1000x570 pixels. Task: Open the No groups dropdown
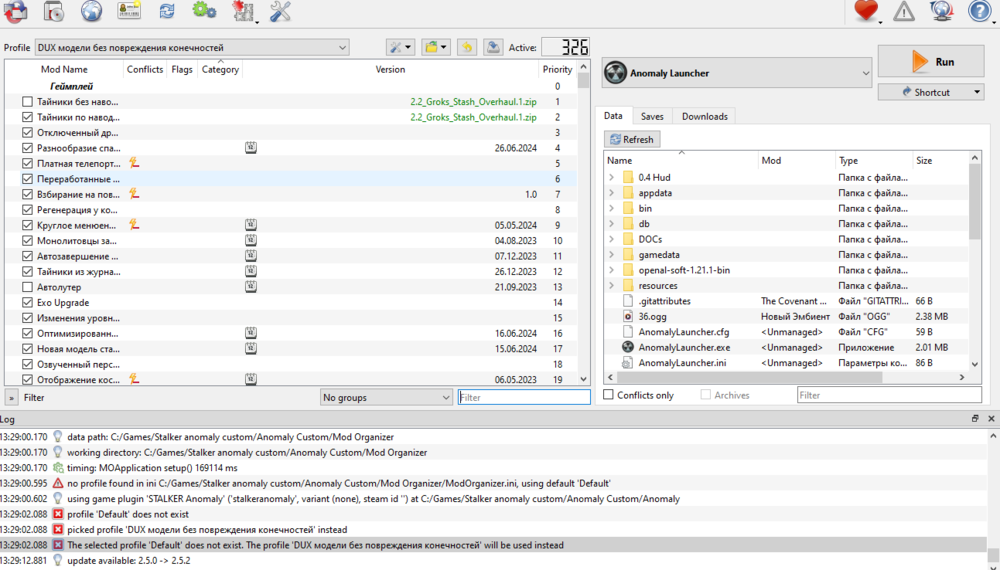coord(386,397)
